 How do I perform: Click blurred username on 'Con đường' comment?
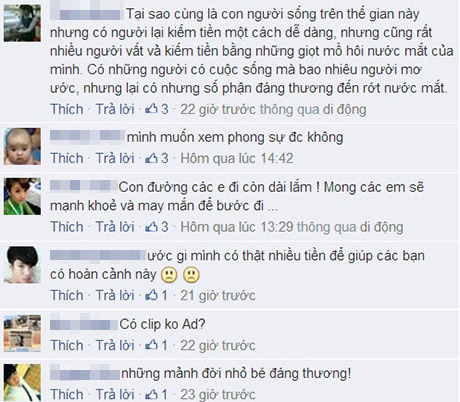pos(83,186)
